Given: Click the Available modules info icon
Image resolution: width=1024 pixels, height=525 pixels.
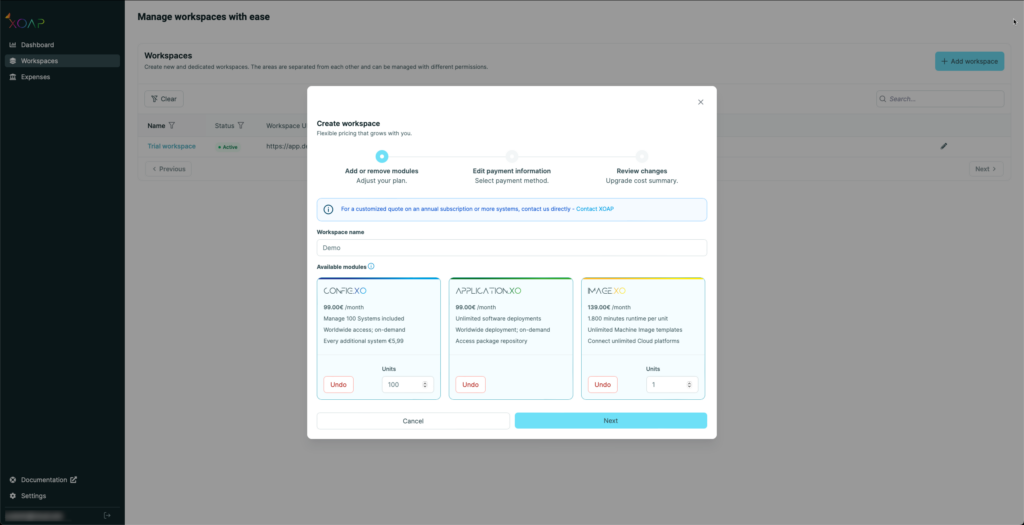Looking at the screenshot, I should click(371, 266).
